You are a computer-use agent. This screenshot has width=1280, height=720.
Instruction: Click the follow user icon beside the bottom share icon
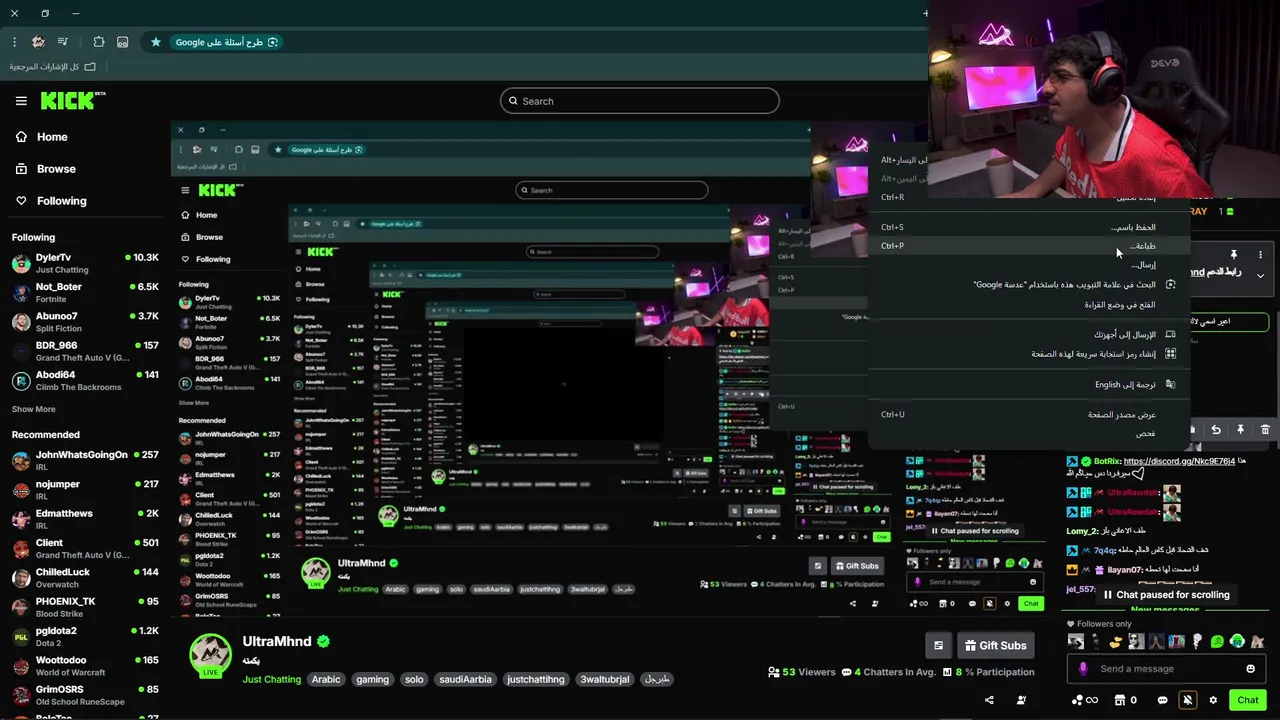(1021, 700)
